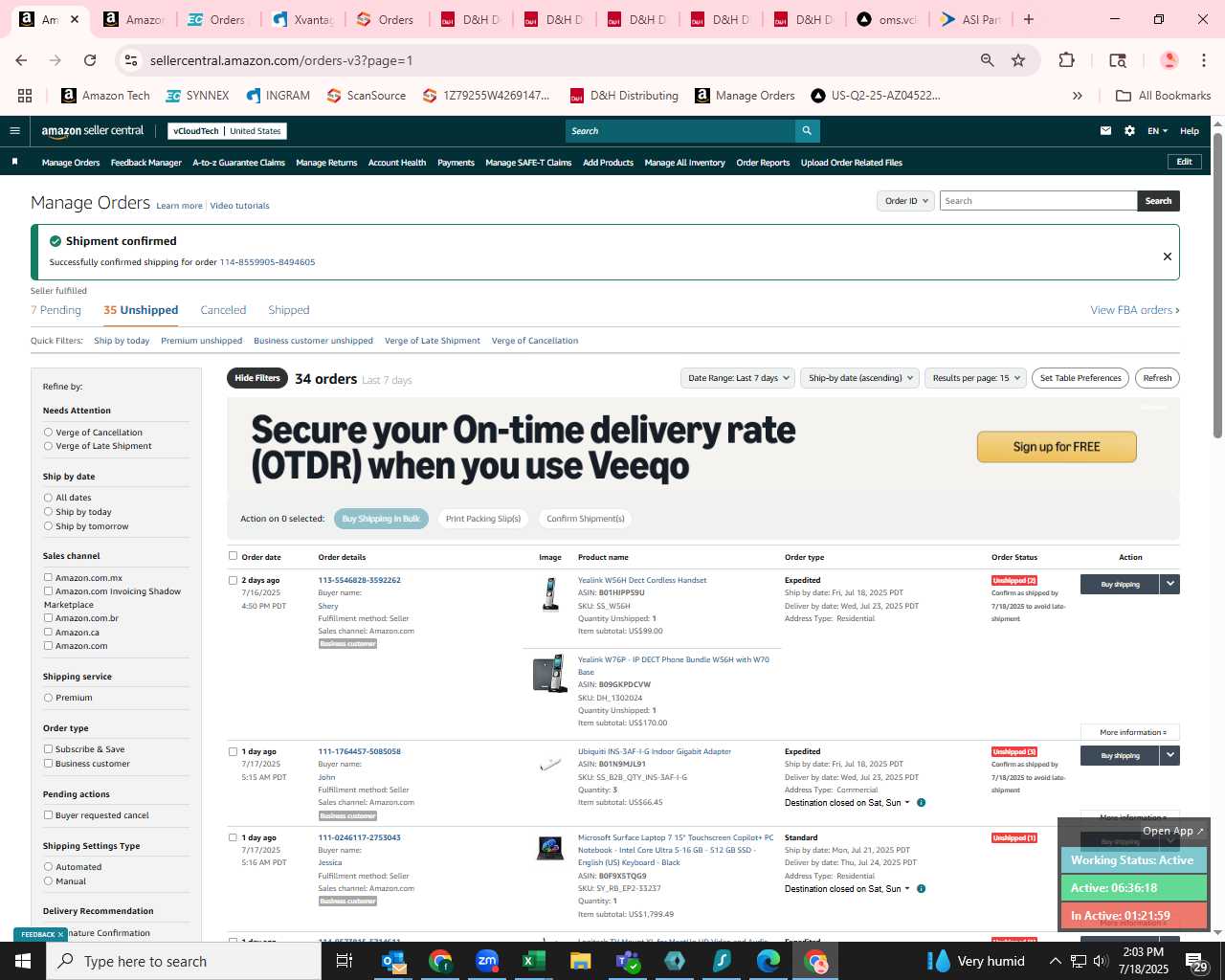1225x980 pixels.
Task: Open Zoom from the taskbar
Action: click(x=487, y=961)
